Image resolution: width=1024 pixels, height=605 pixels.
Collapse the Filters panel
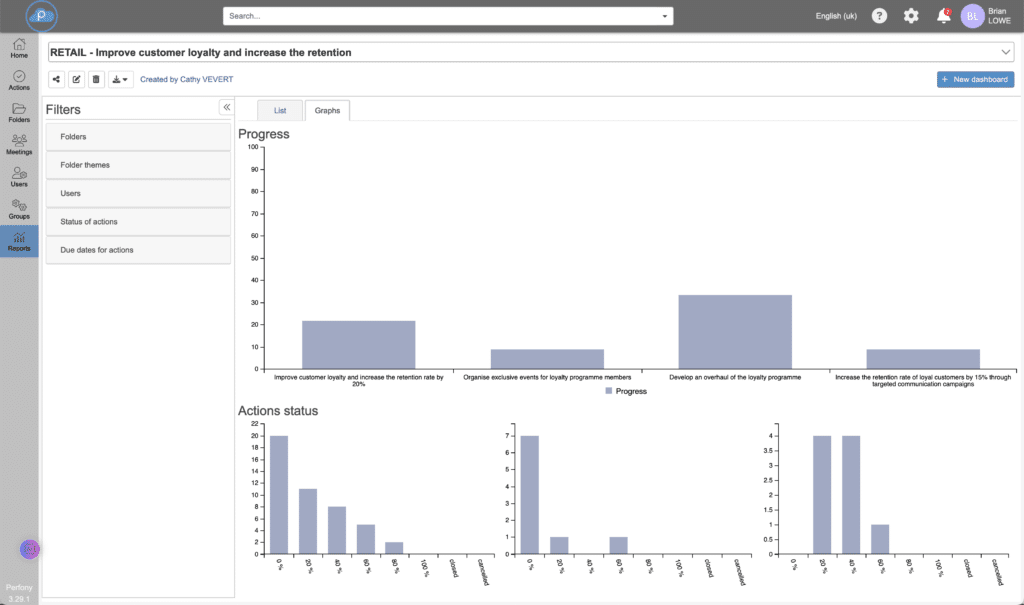click(x=226, y=107)
